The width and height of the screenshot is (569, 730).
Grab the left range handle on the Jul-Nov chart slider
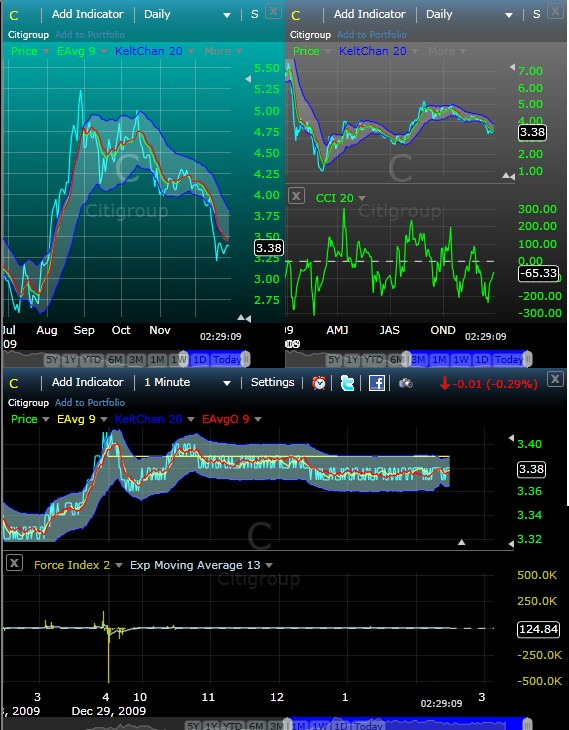coord(184,359)
